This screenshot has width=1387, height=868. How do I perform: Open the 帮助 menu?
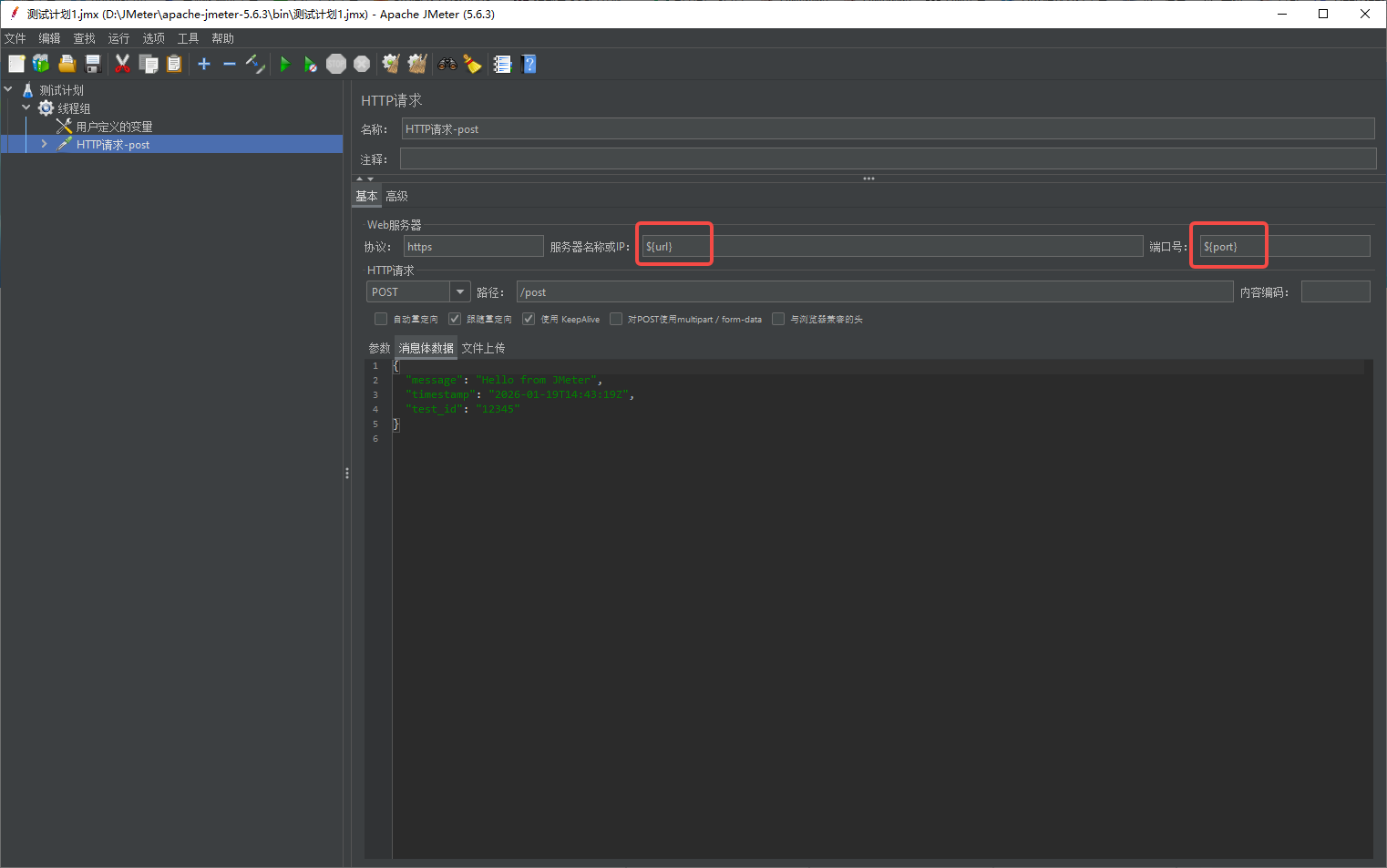coord(222,38)
